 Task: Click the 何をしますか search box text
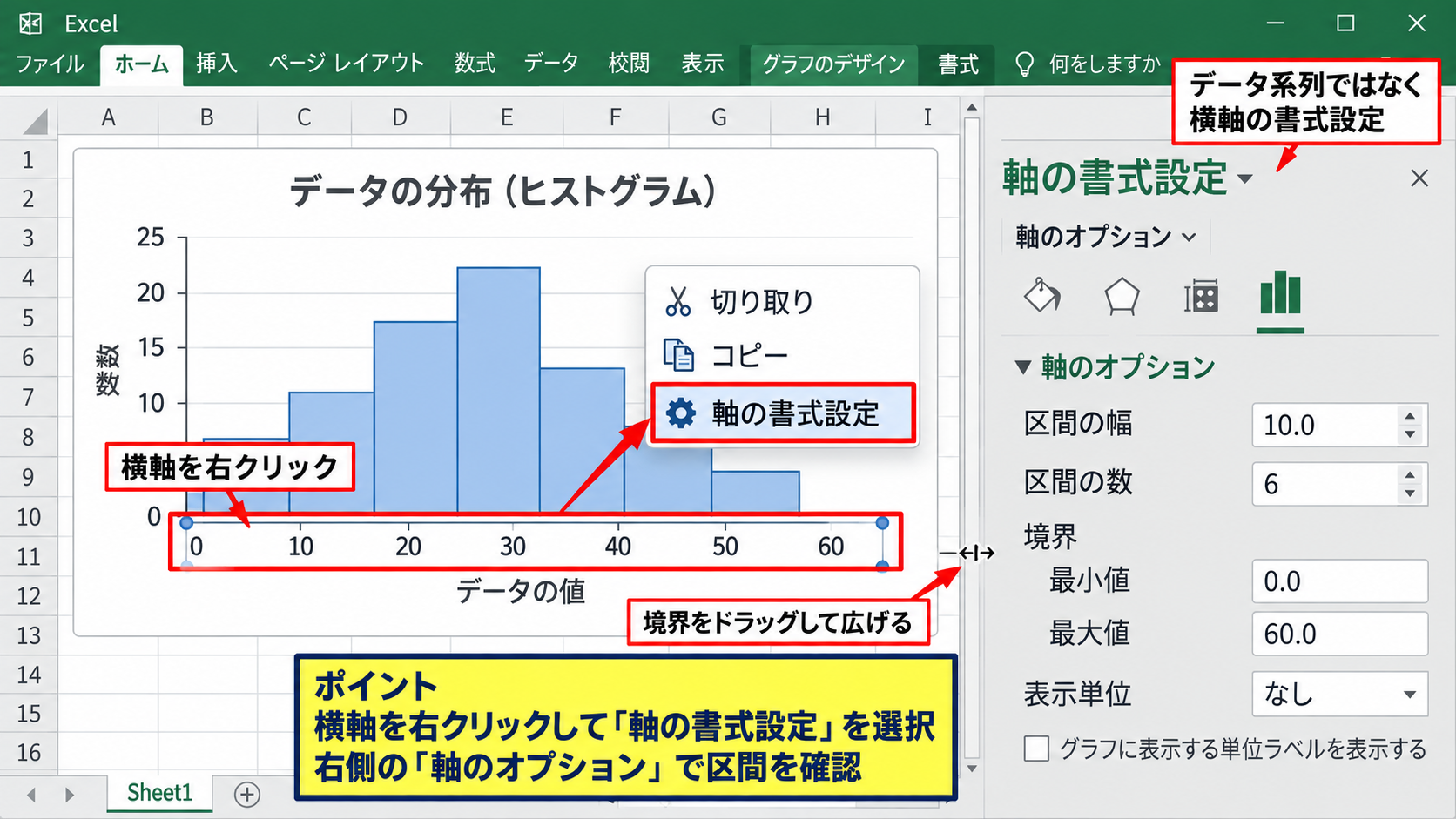click(1104, 64)
